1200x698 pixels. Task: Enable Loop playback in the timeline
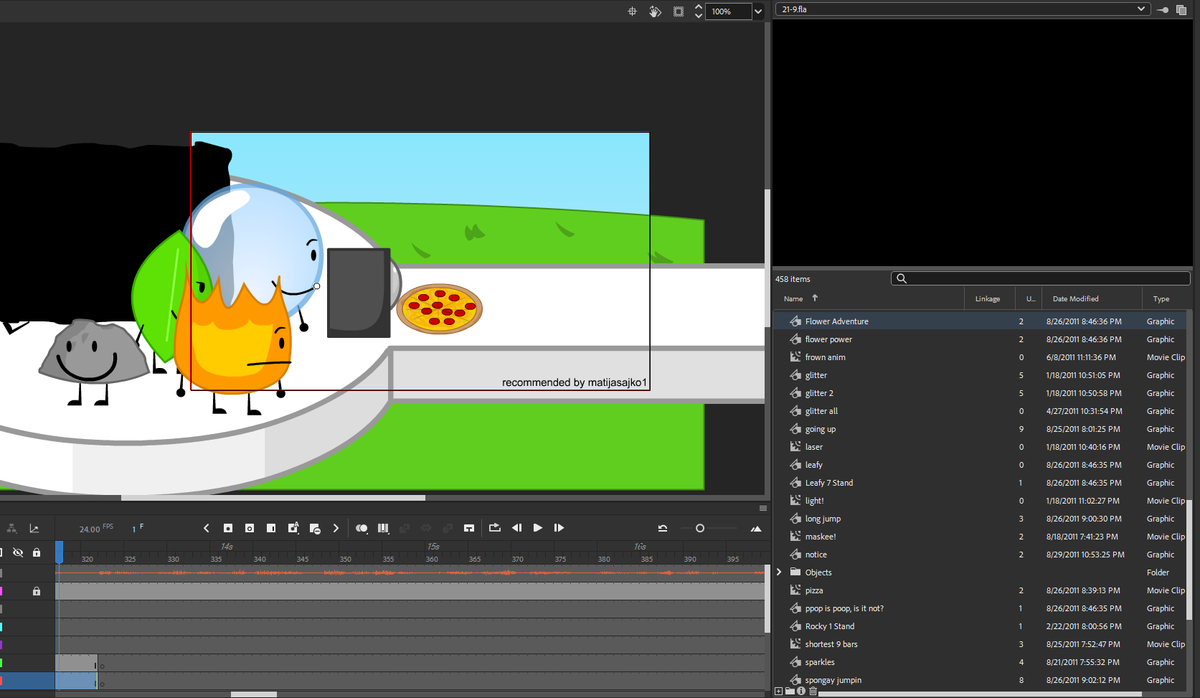[x=493, y=528]
